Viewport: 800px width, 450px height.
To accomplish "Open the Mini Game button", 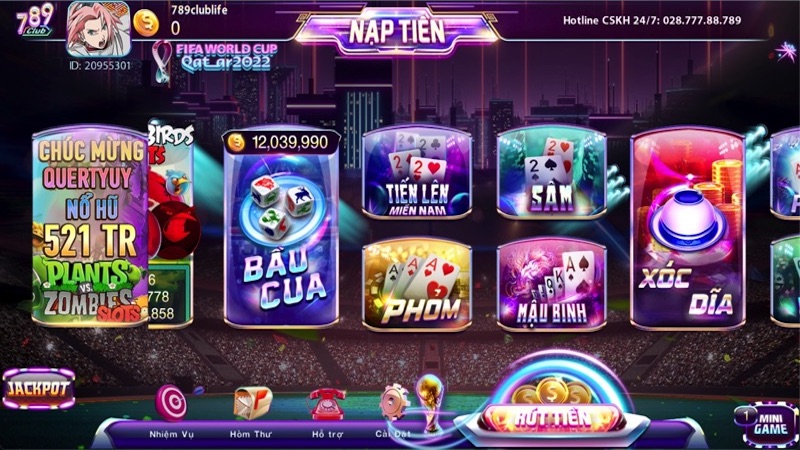I will click(766, 424).
